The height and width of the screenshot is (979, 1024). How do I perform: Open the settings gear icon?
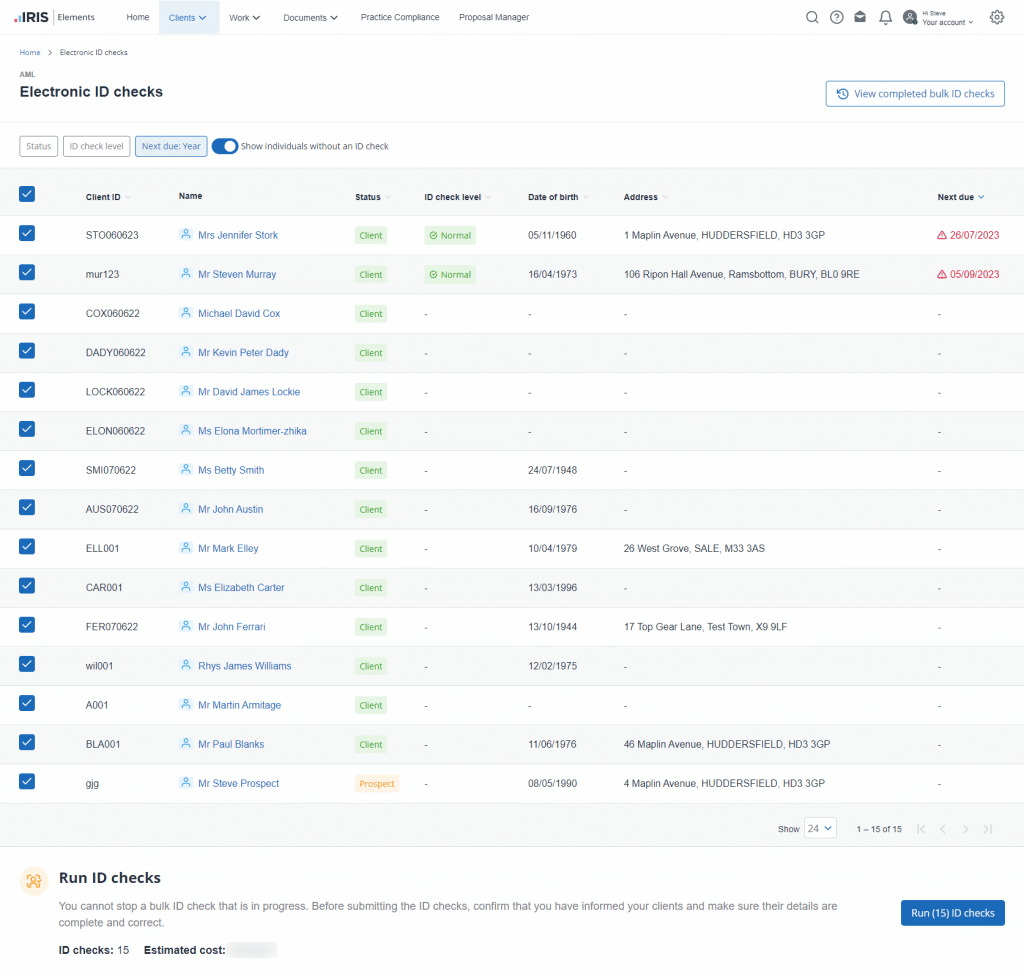996,17
